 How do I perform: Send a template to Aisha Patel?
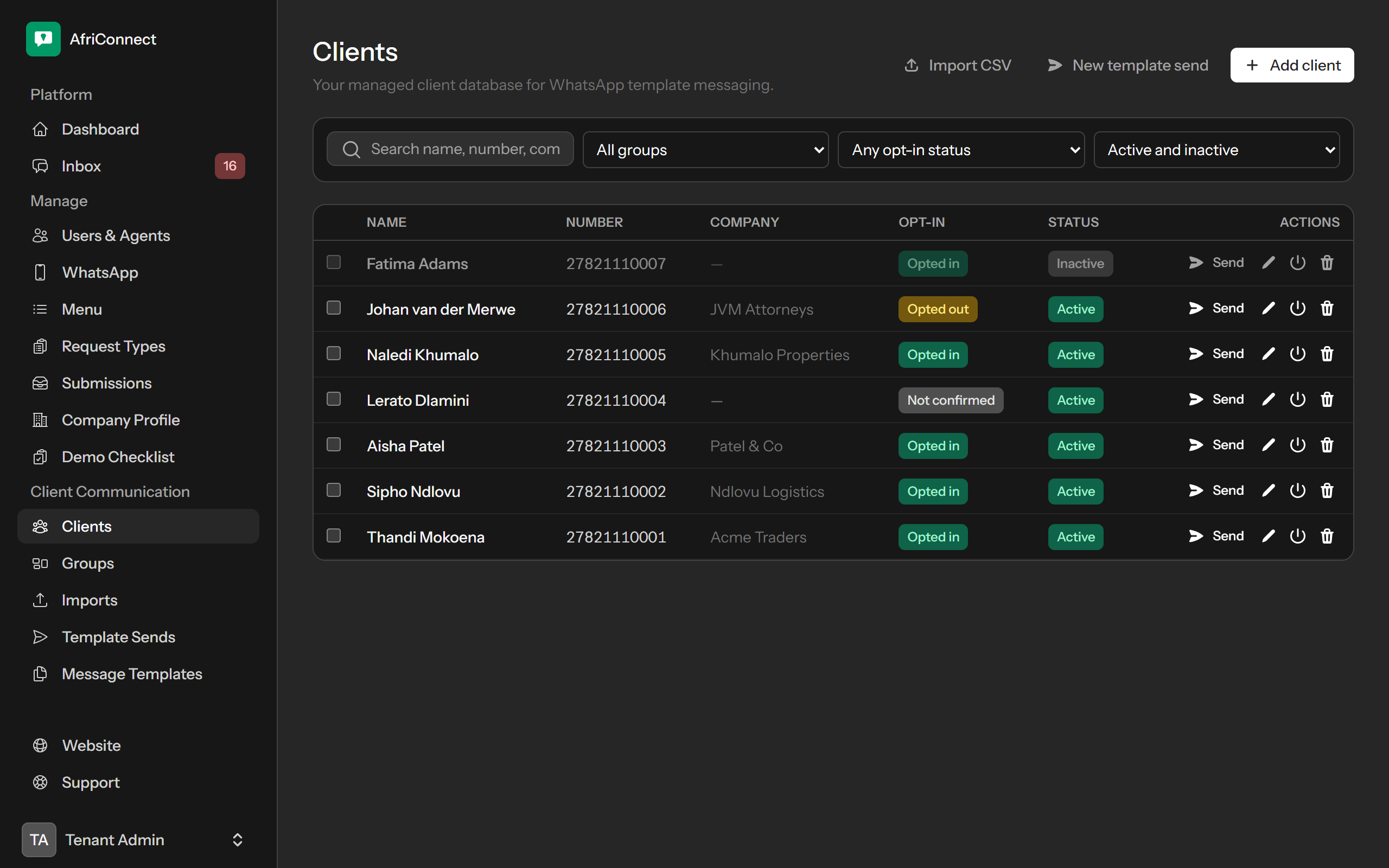pos(1216,445)
